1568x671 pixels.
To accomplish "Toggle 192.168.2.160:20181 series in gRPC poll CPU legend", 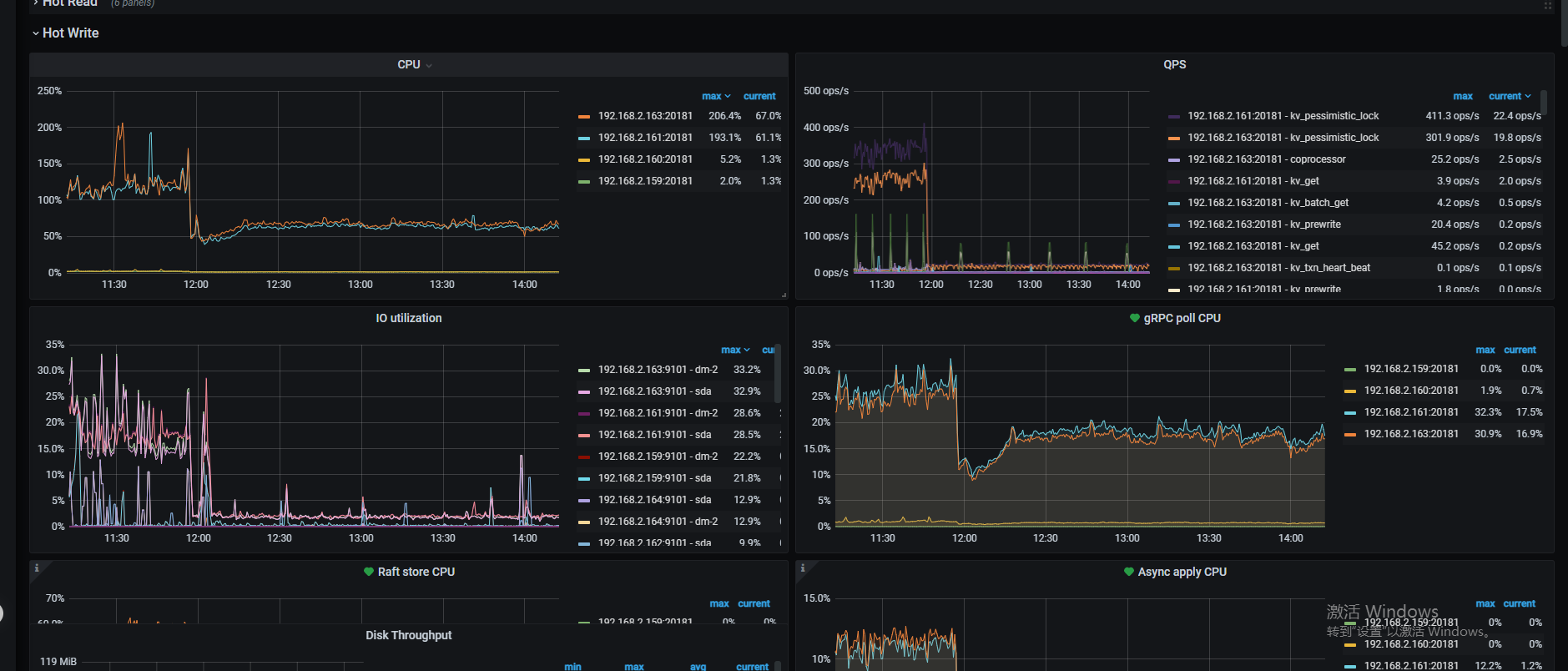I will click(1411, 391).
